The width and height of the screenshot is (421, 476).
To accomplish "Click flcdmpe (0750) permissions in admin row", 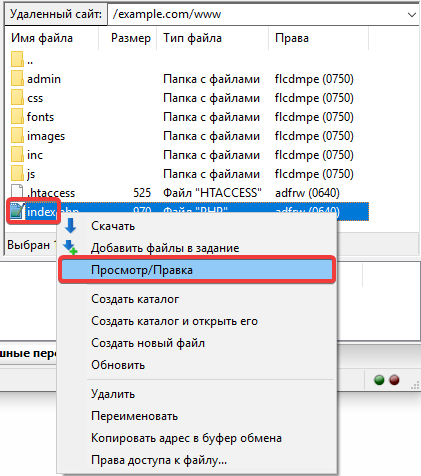I will [314, 79].
